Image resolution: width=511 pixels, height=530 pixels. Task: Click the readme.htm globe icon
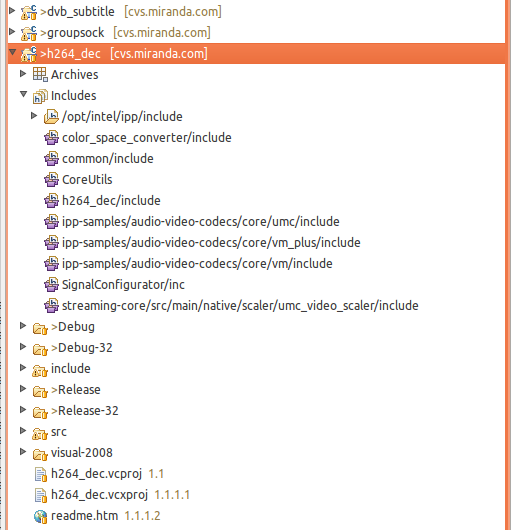click(x=41, y=516)
